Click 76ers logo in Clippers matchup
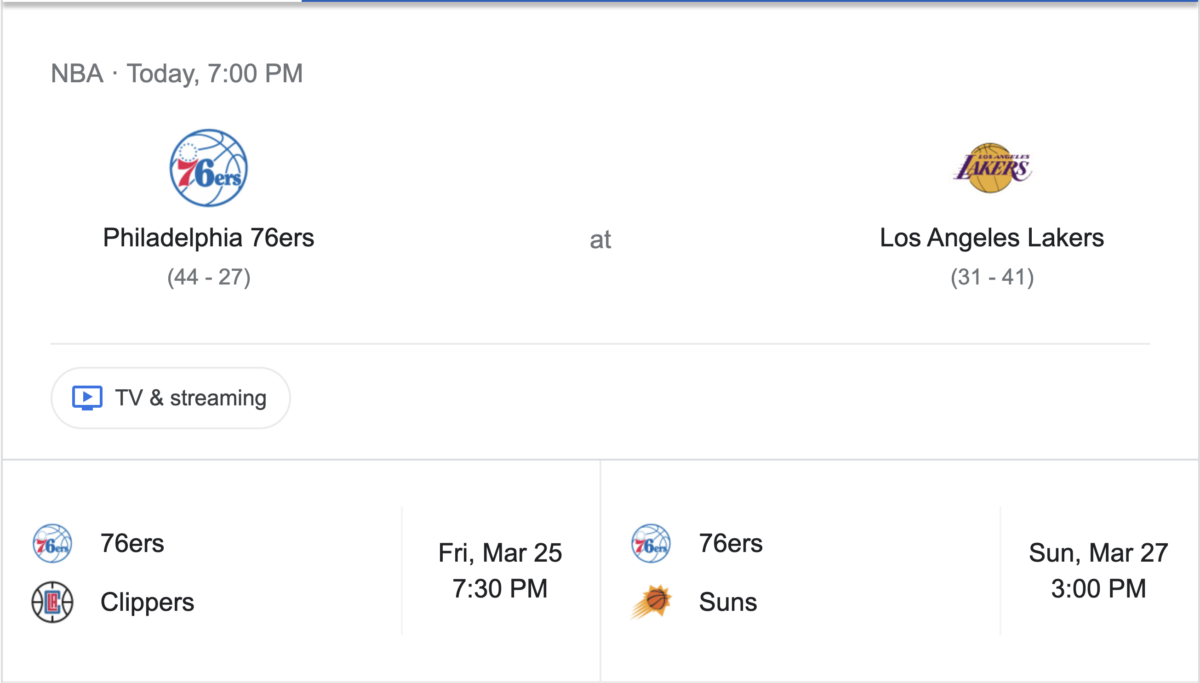The height and width of the screenshot is (683, 1200). point(52,544)
